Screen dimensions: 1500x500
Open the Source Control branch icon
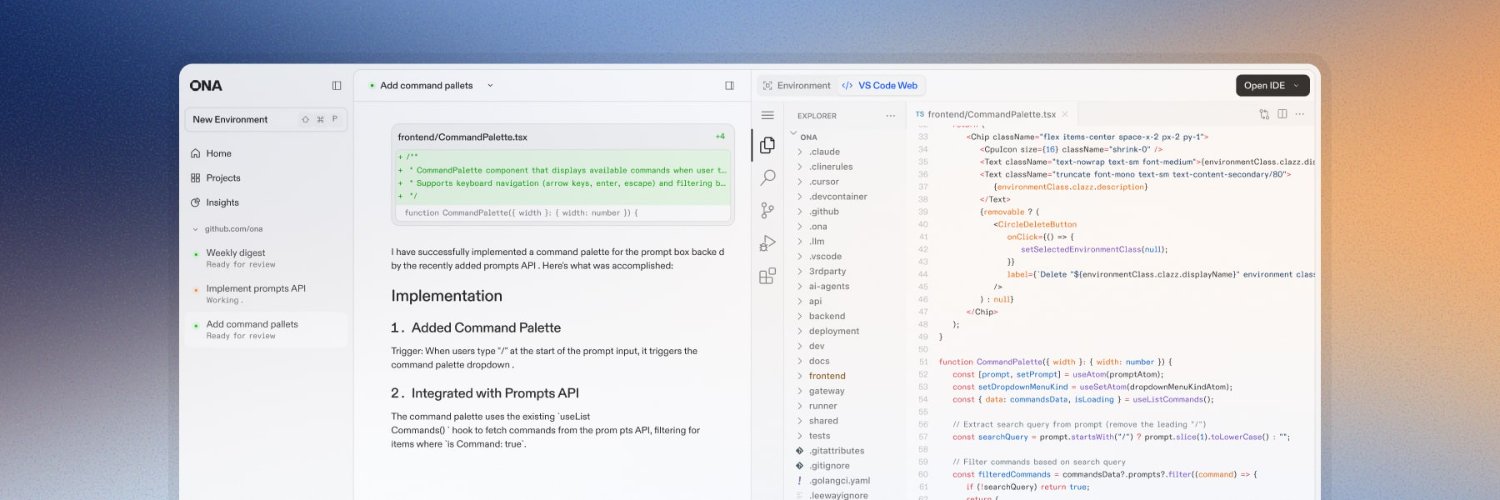click(767, 210)
